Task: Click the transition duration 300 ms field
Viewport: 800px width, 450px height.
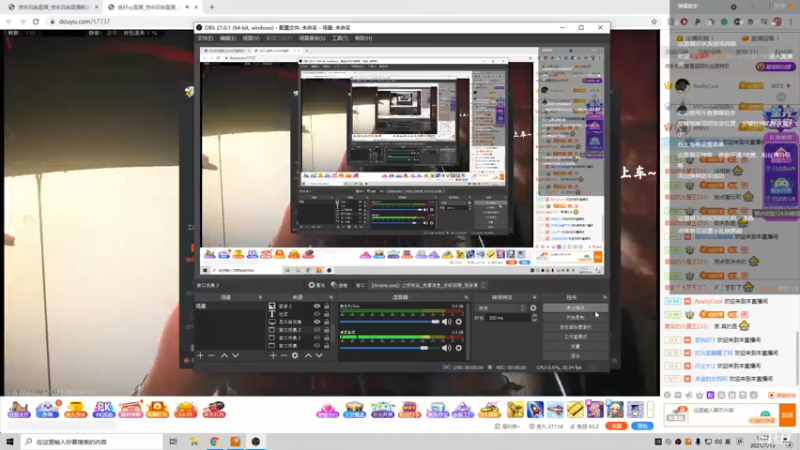Action: [x=509, y=318]
